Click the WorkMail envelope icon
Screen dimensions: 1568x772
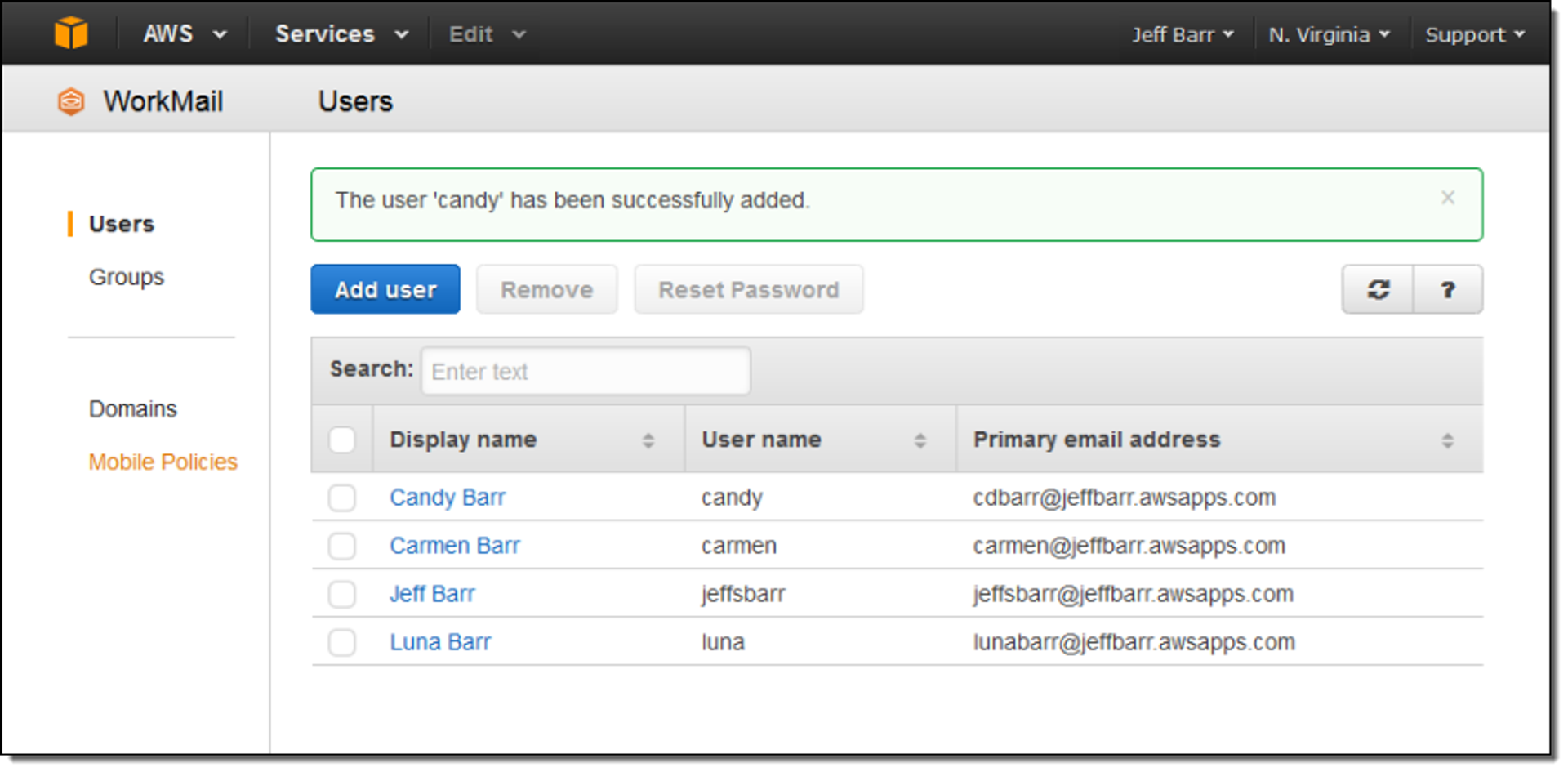[70, 100]
